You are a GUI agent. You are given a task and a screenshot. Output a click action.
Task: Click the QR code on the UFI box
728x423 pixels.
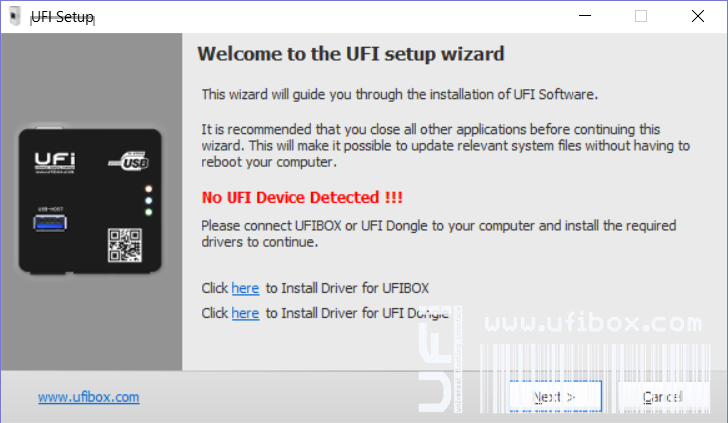tap(122, 245)
